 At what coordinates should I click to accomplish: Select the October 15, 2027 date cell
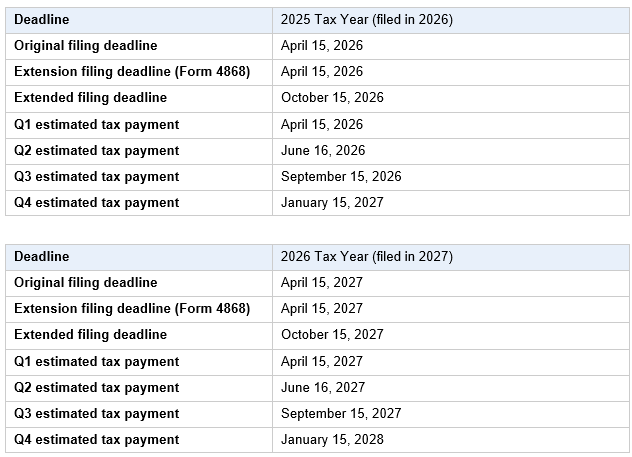[332, 335]
